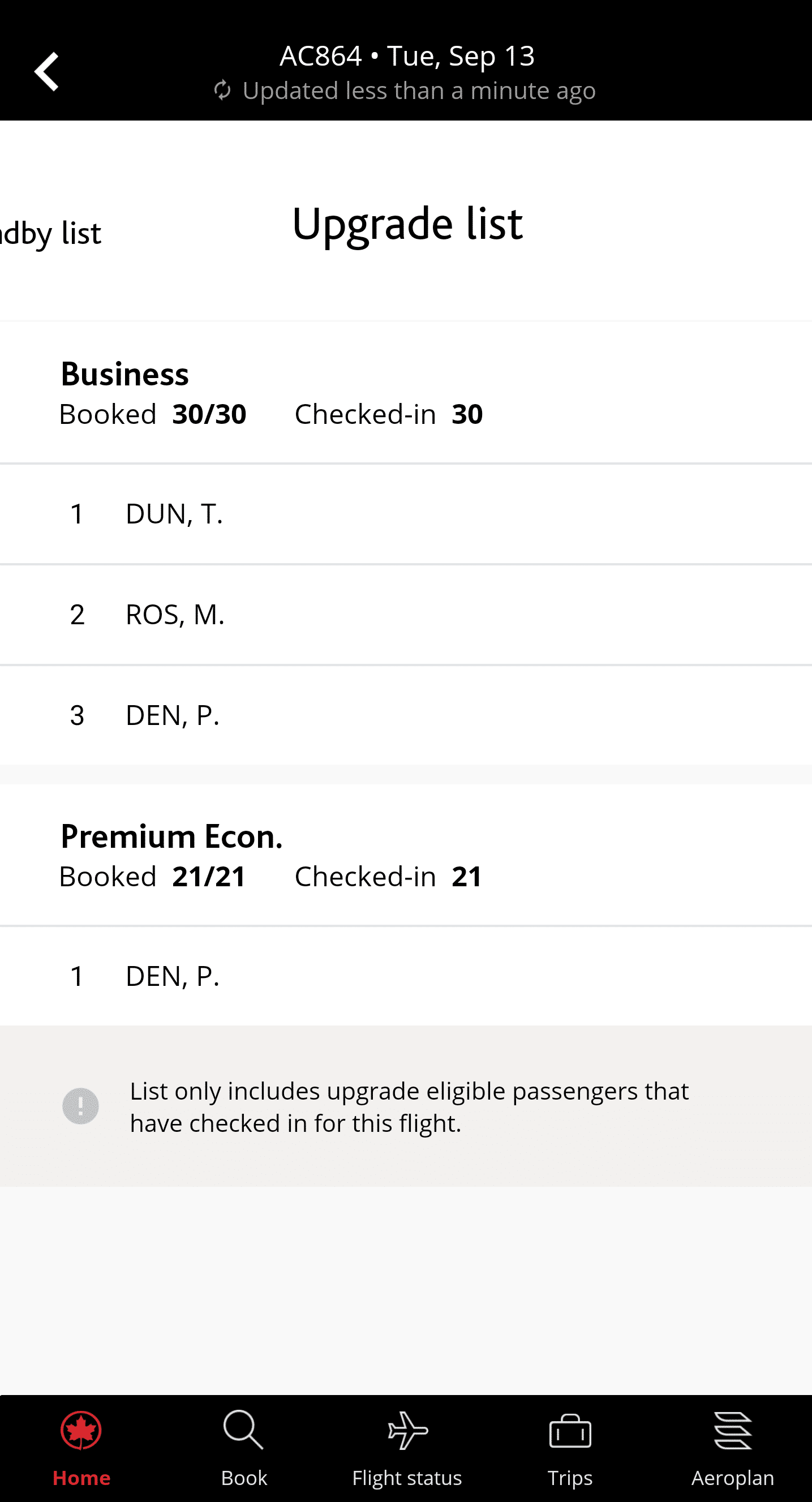Tap 'Updated less than a minute ago'

(419, 91)
